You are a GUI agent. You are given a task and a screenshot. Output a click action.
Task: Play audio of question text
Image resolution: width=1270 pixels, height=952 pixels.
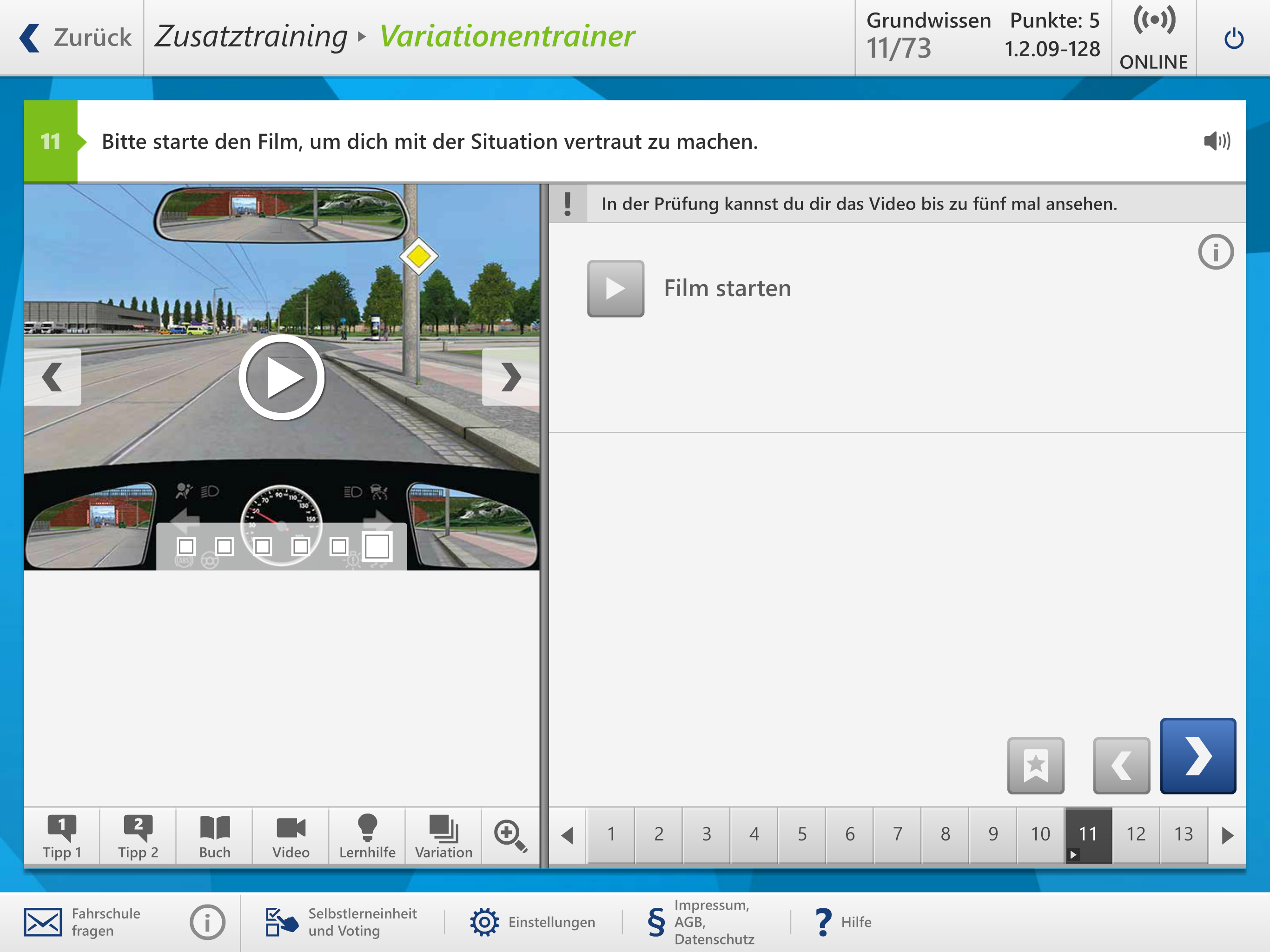pos(1217,141)
